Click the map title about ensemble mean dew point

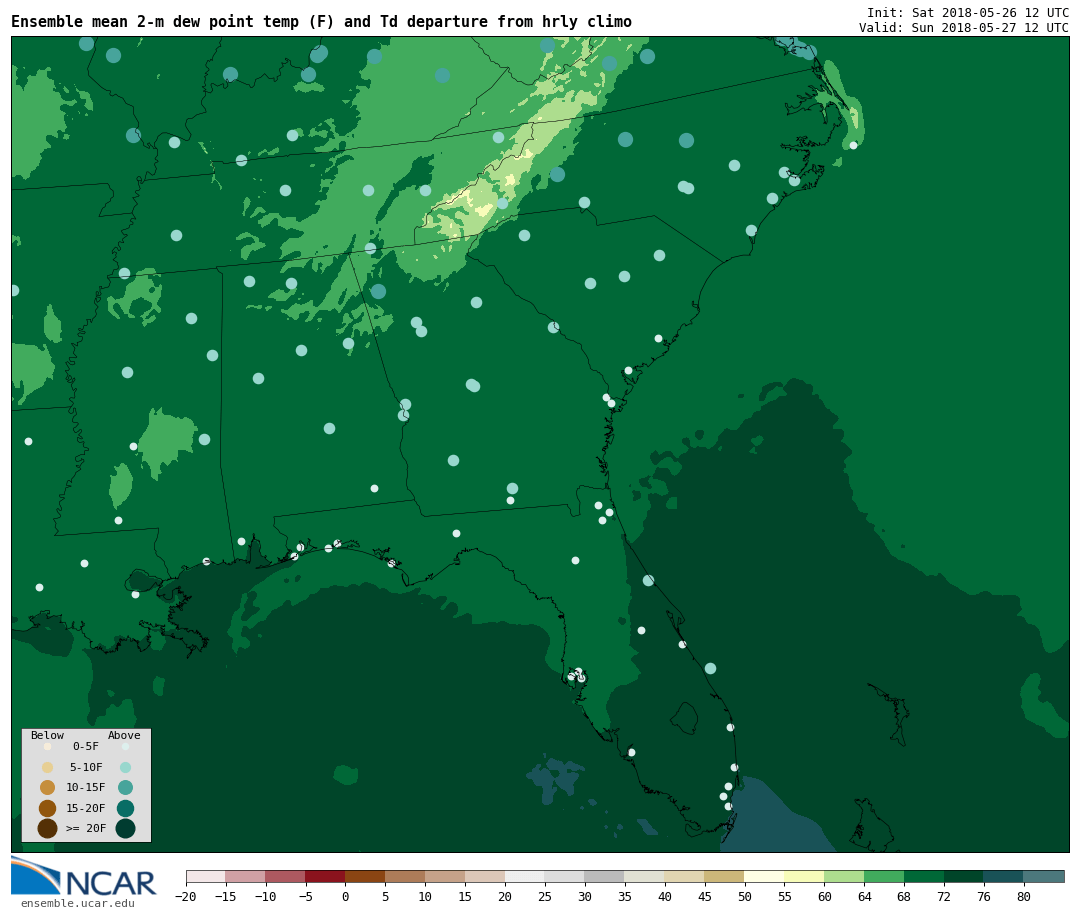322,21
